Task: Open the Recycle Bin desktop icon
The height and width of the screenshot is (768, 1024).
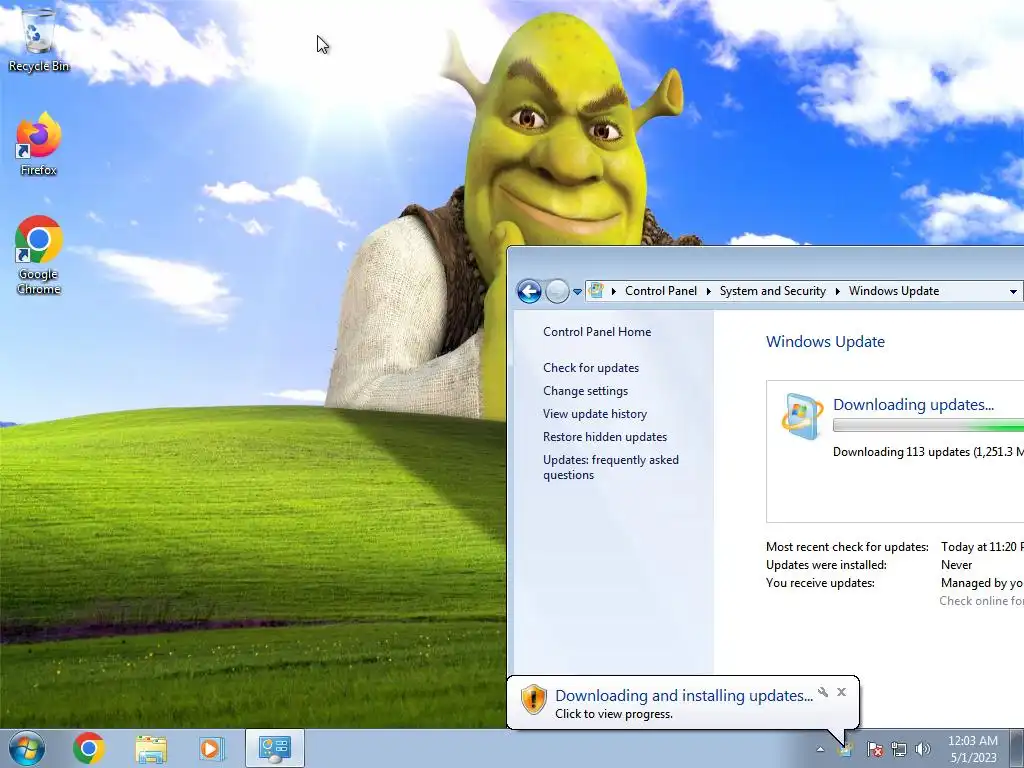Action: pyautogui.click(x=39, y=40)
